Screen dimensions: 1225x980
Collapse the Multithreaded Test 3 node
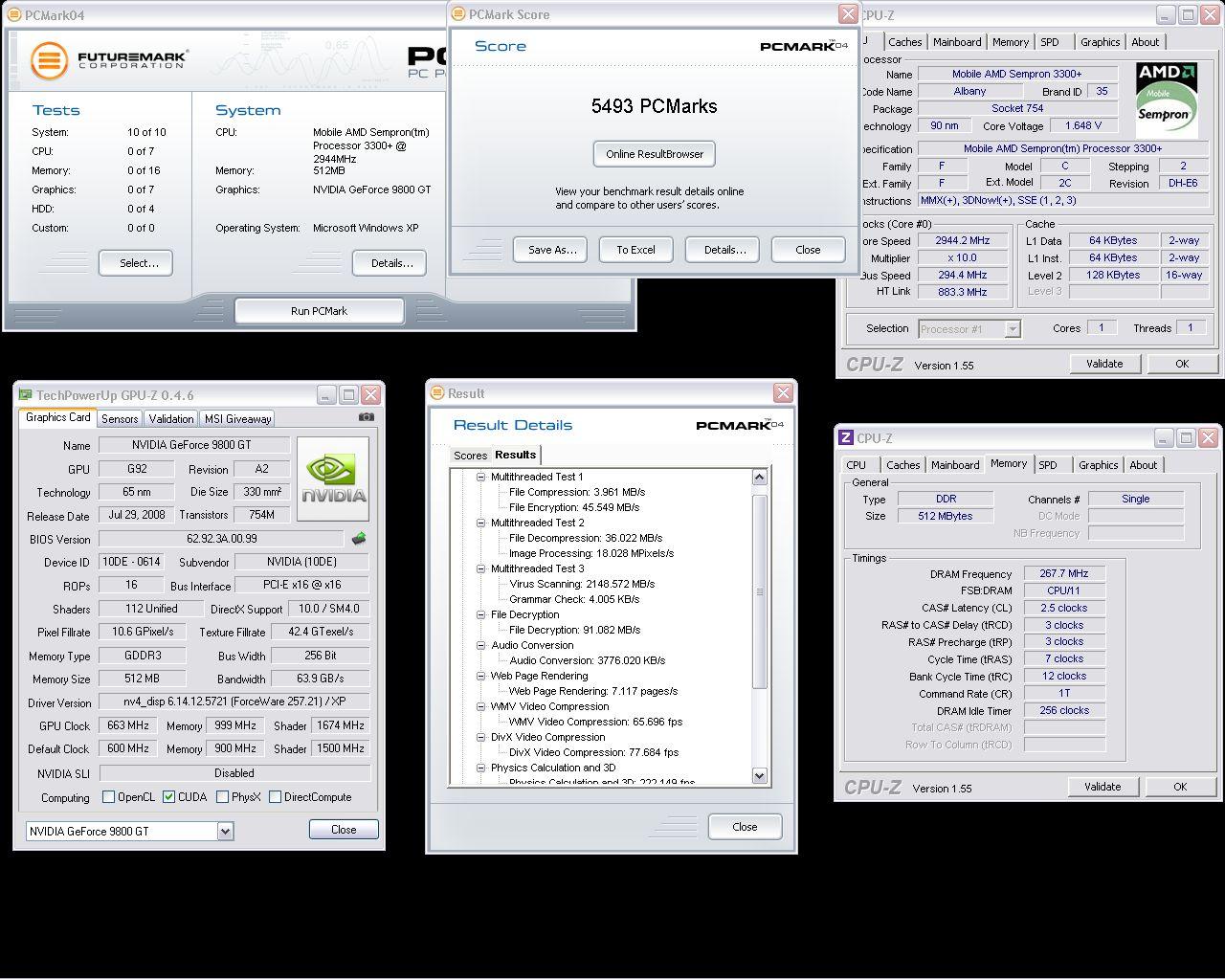tap(481, 568)
